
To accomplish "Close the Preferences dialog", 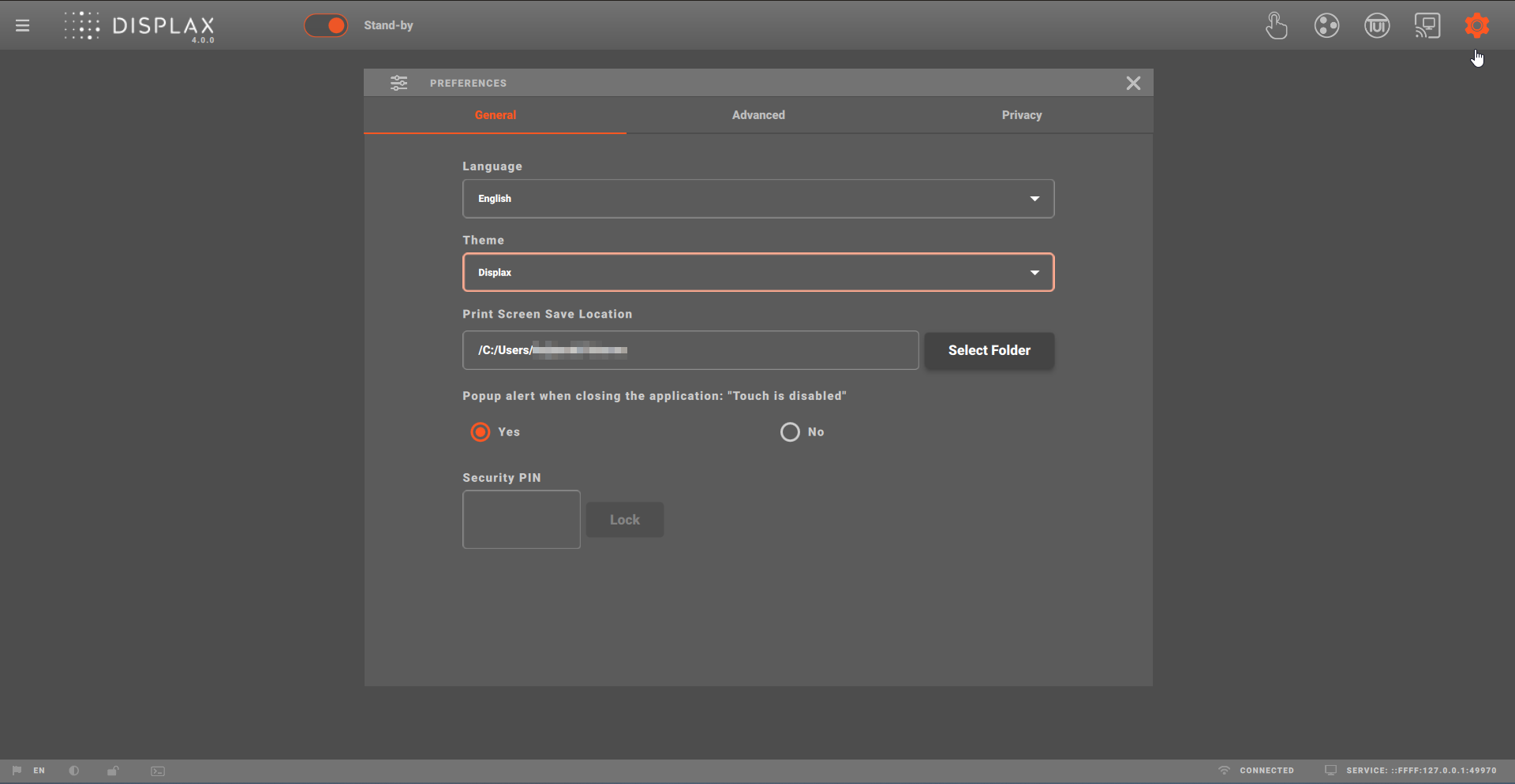I will pos(1133,83).
